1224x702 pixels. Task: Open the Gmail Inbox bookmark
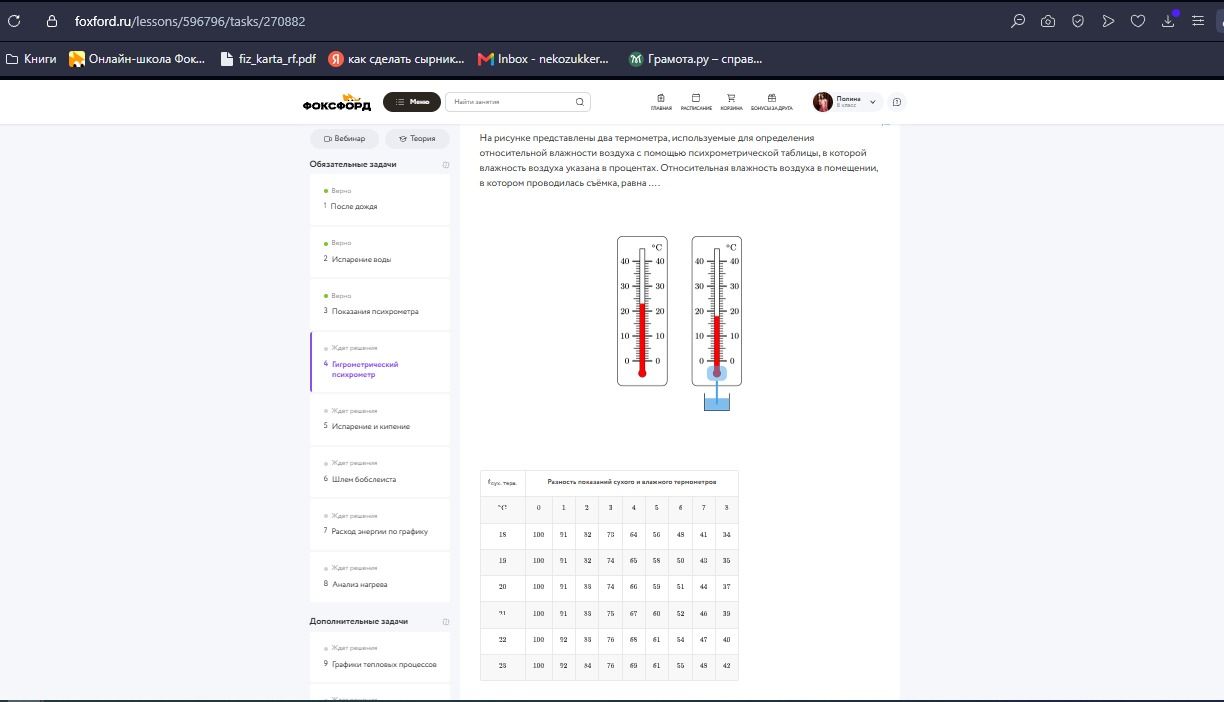click(543, 59)
